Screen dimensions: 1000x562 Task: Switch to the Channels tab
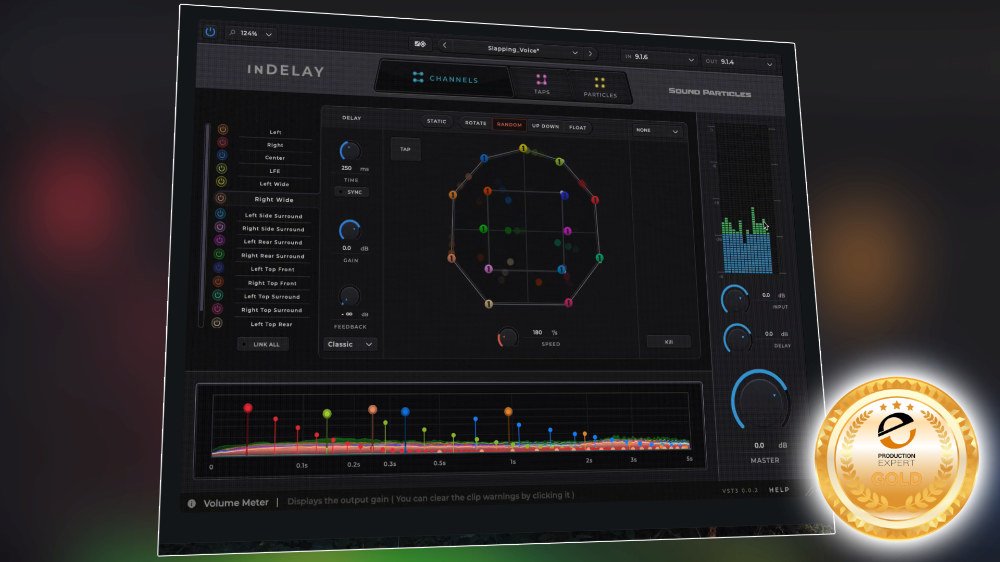(445, 78)
